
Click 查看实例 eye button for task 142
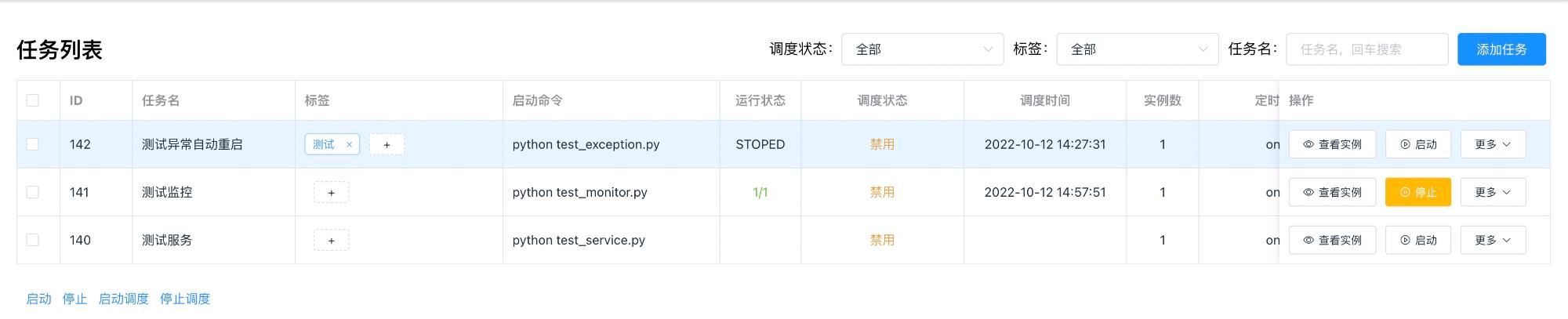(x=1332, y=144)
